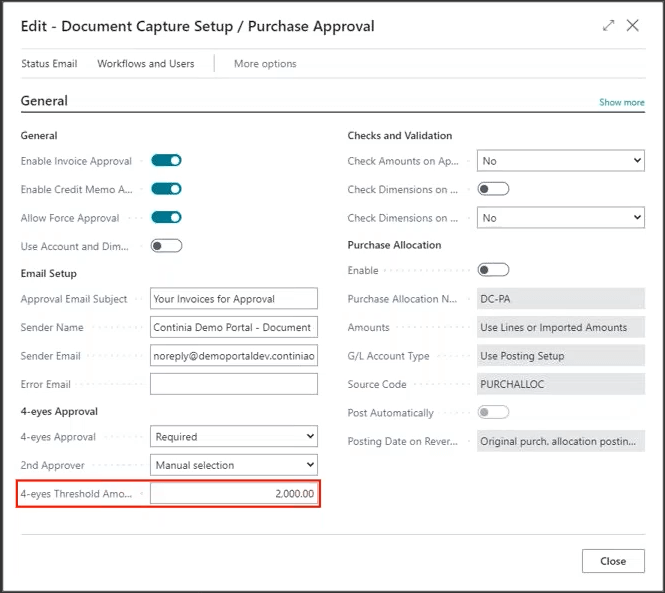Image resolution: width=665 pixels, height=593 pixels.
Task: Open the Status Email menu
Action: (x=49, y=64)
